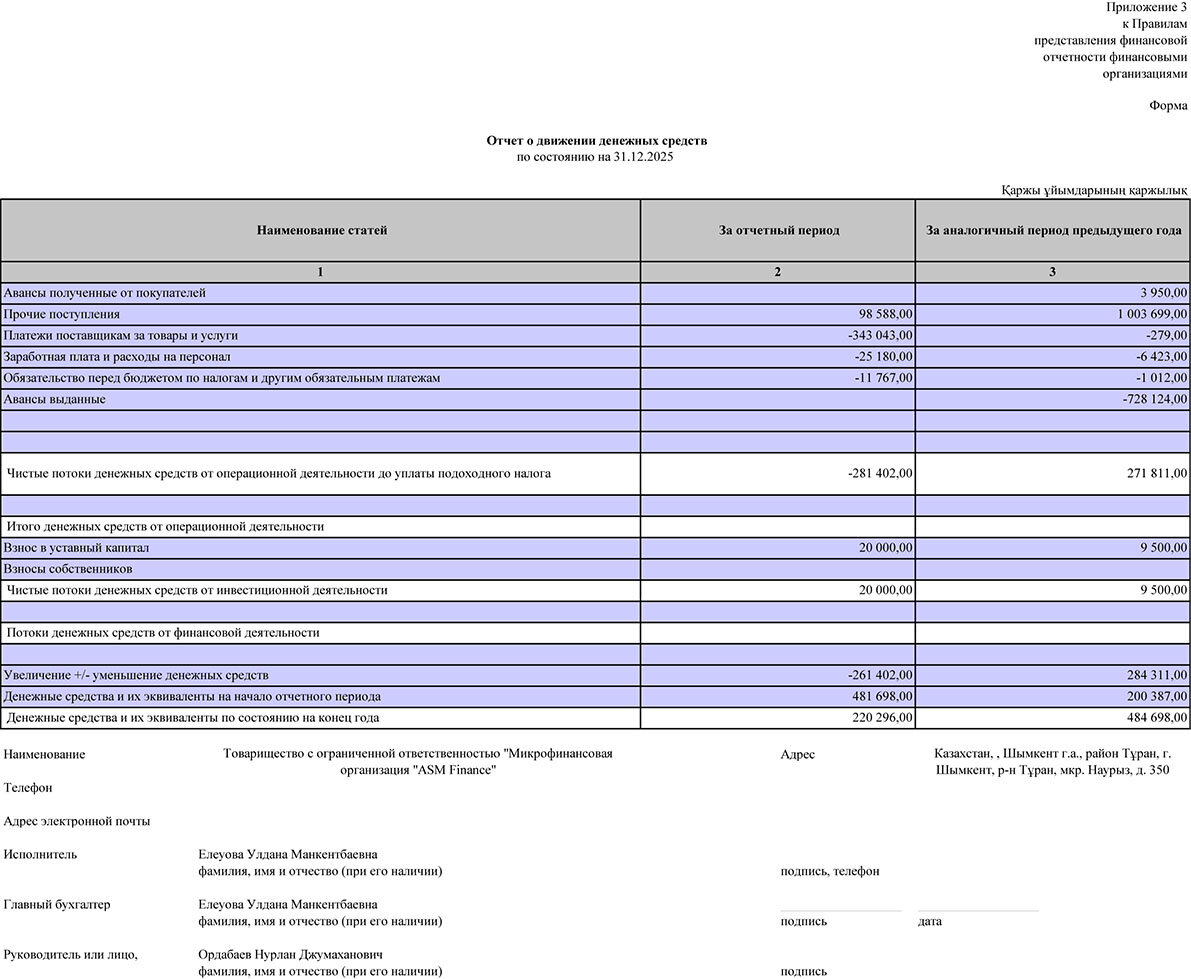This screenshot has height=979, width=1191.
Task: Select the name 'Ордабаев Нурлан Джумаханович'
Action: 290,955
